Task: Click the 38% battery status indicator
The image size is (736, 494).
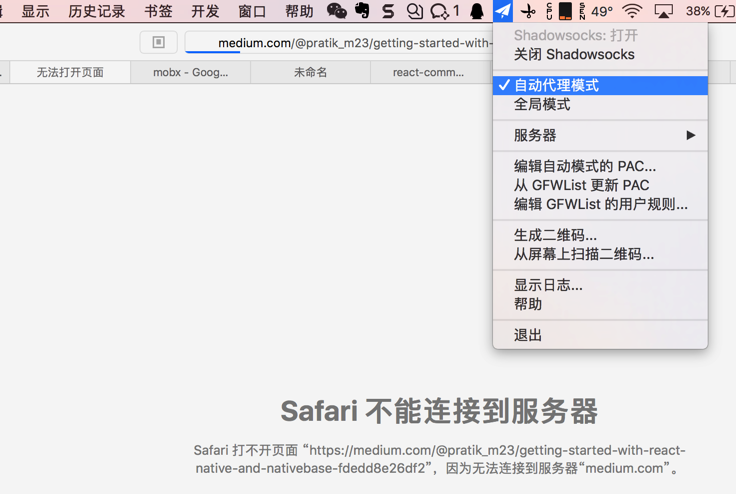Action: pos(710,11)
